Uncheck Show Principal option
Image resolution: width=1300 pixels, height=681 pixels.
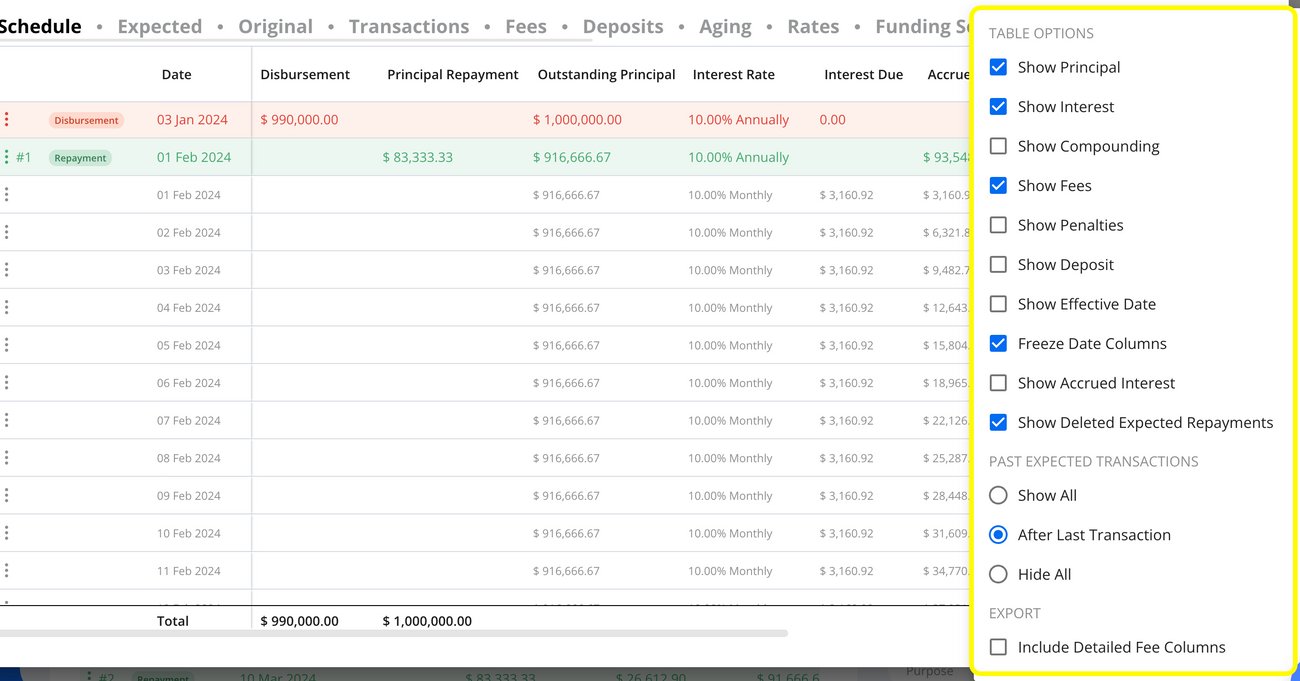pyautogui.click(x=998, y=67)
